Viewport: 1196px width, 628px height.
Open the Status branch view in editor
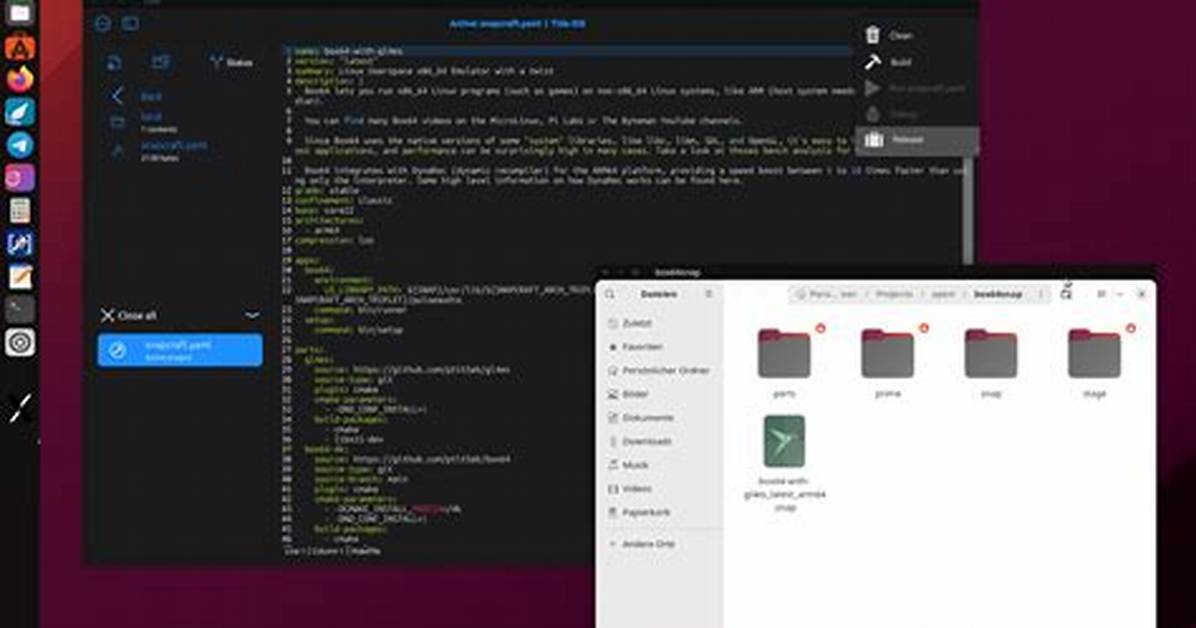point(231,63)
